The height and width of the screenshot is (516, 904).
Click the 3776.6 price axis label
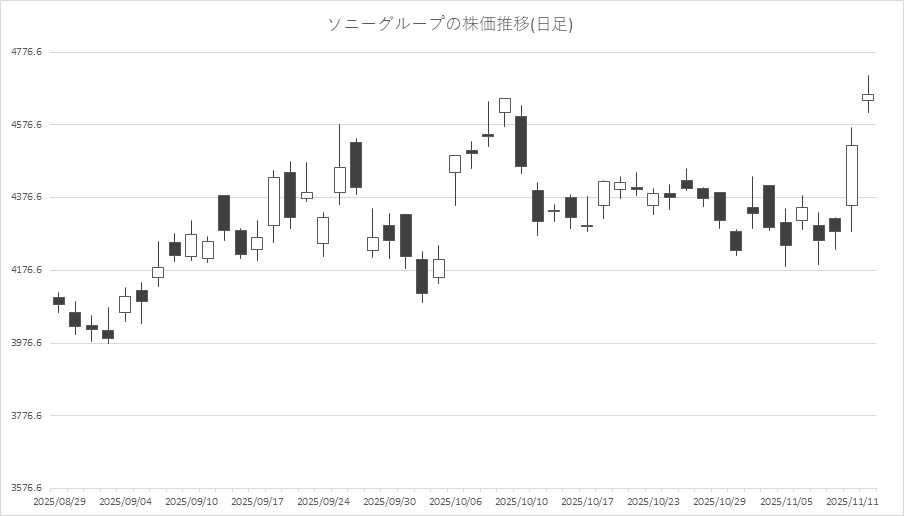click(26, 415)
